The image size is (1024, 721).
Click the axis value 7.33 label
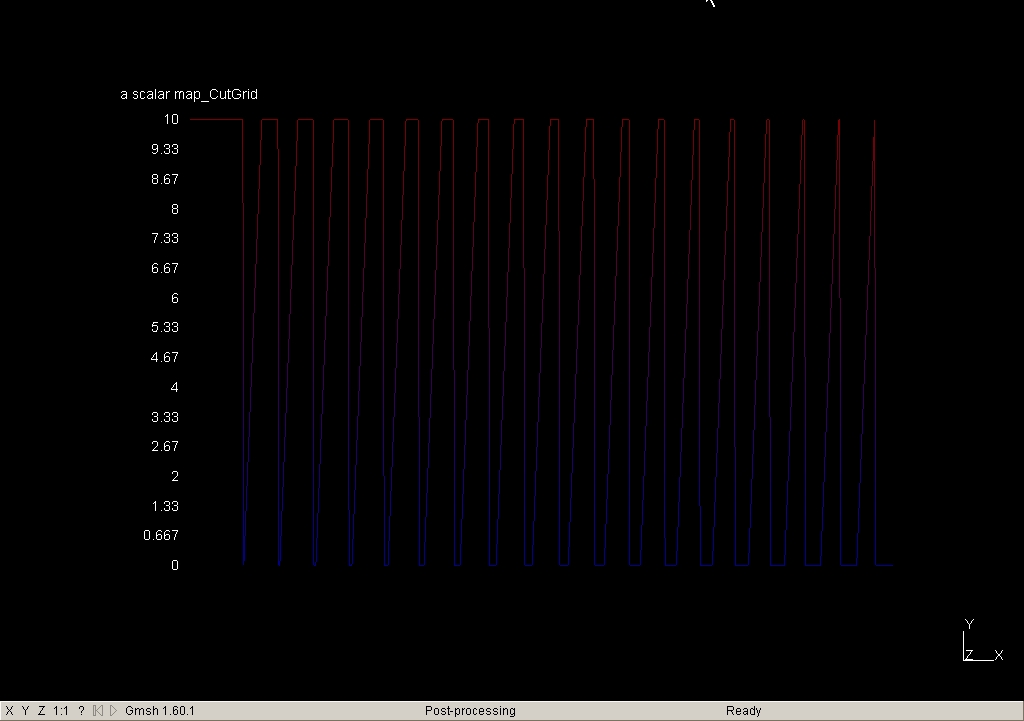165,238
